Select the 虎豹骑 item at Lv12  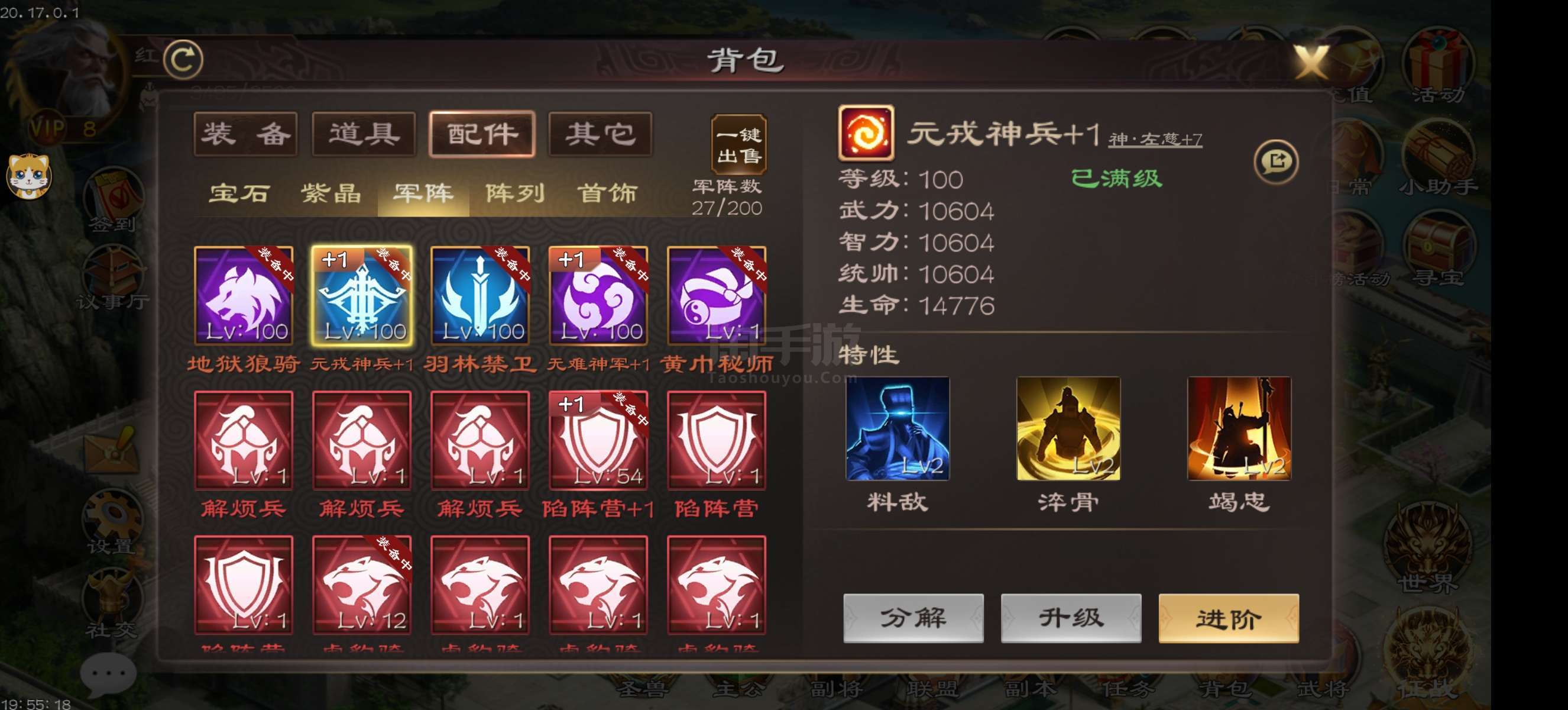pos(362,585)
